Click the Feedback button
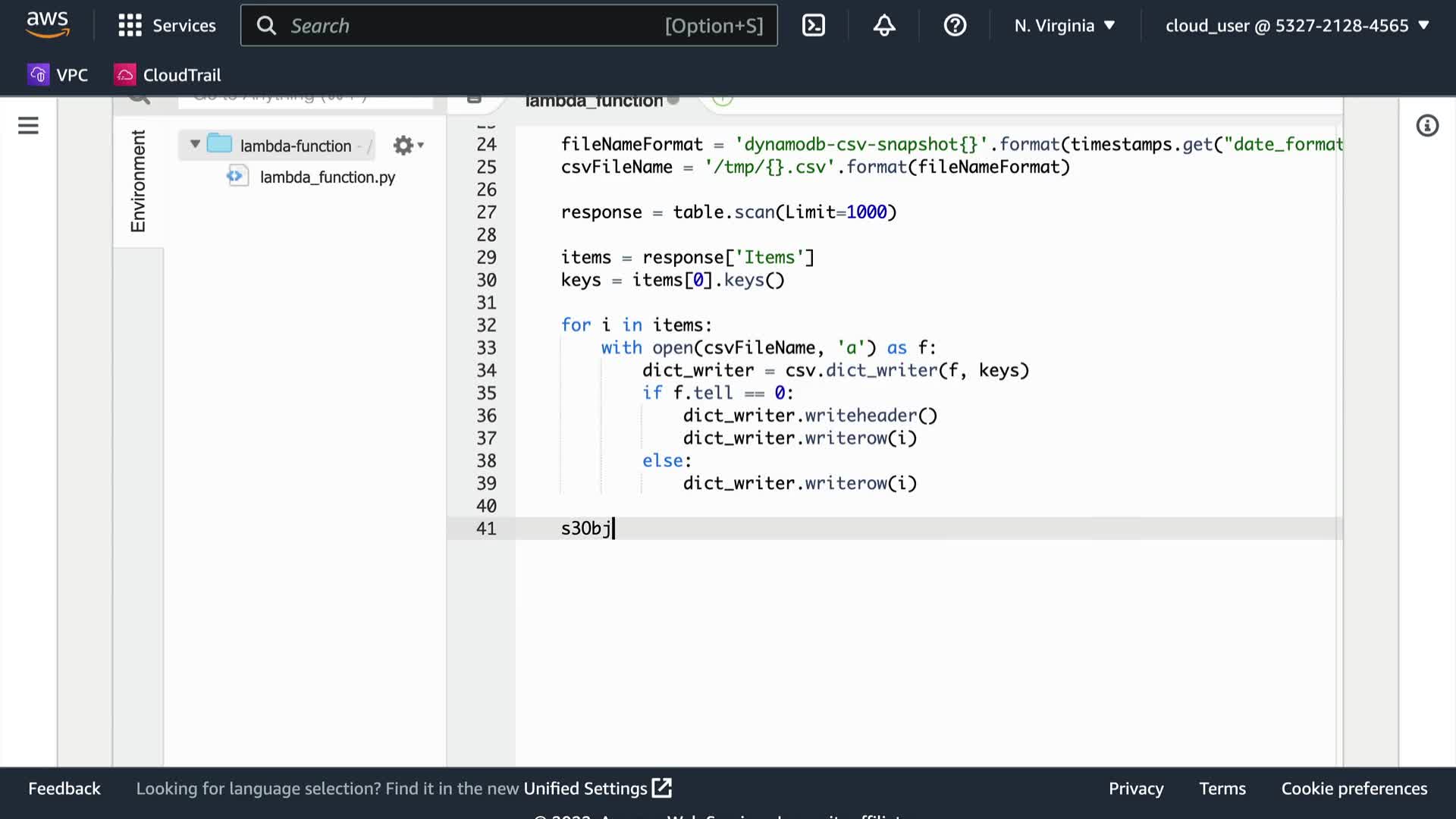The height and width of the screenshot is (819, 1456). coord(64,789)
